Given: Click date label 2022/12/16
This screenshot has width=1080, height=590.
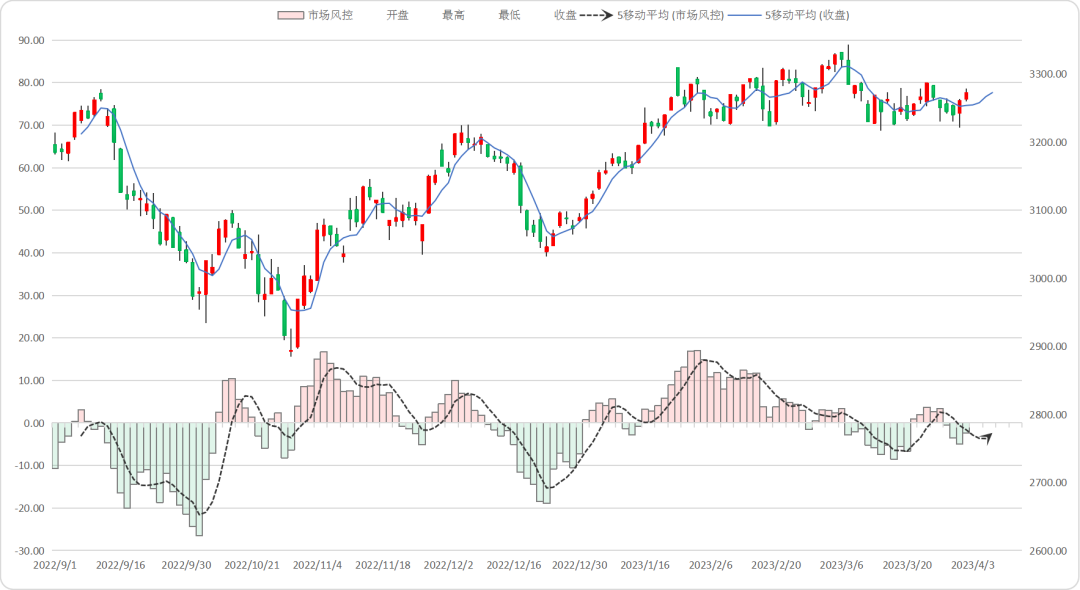Looking at the screenshot, I should 514,565.
